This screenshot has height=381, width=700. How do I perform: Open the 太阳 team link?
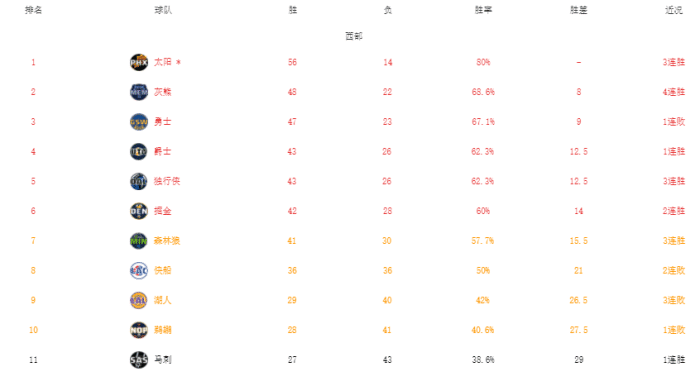point(163,62)
